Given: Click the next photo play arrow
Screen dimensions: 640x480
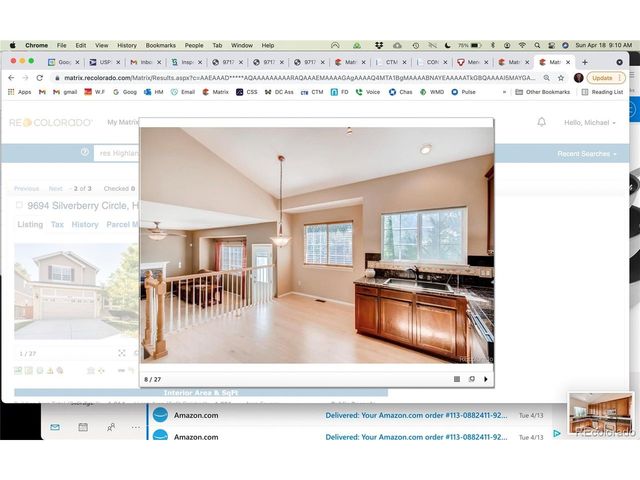Looking at the screenshot, I should (x=486, y=379).
